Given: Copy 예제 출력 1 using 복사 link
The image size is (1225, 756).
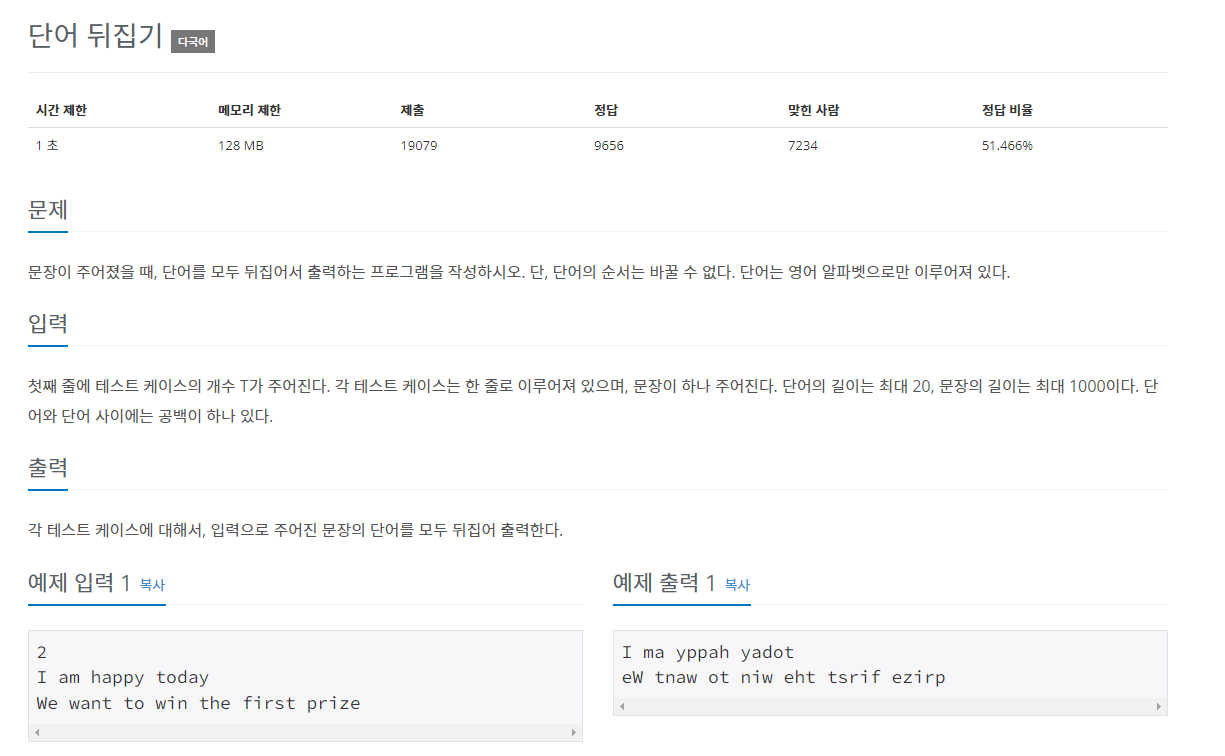Looking at the screenshot, I should (x=737, y=584).
